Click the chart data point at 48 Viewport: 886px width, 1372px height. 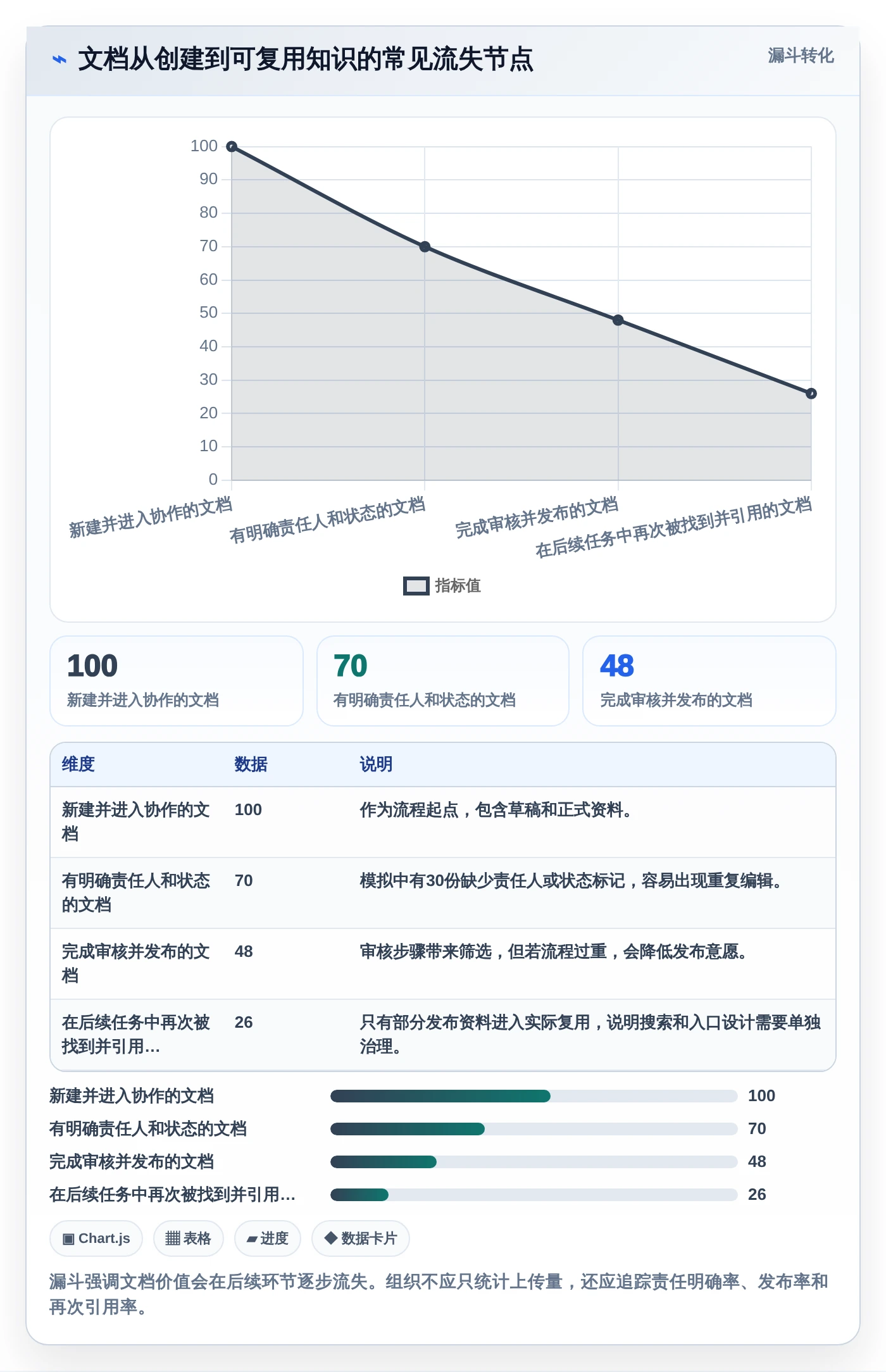618,320
